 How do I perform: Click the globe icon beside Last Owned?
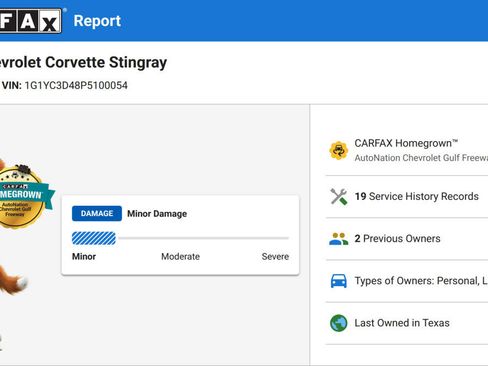click(x=338, y=323)
